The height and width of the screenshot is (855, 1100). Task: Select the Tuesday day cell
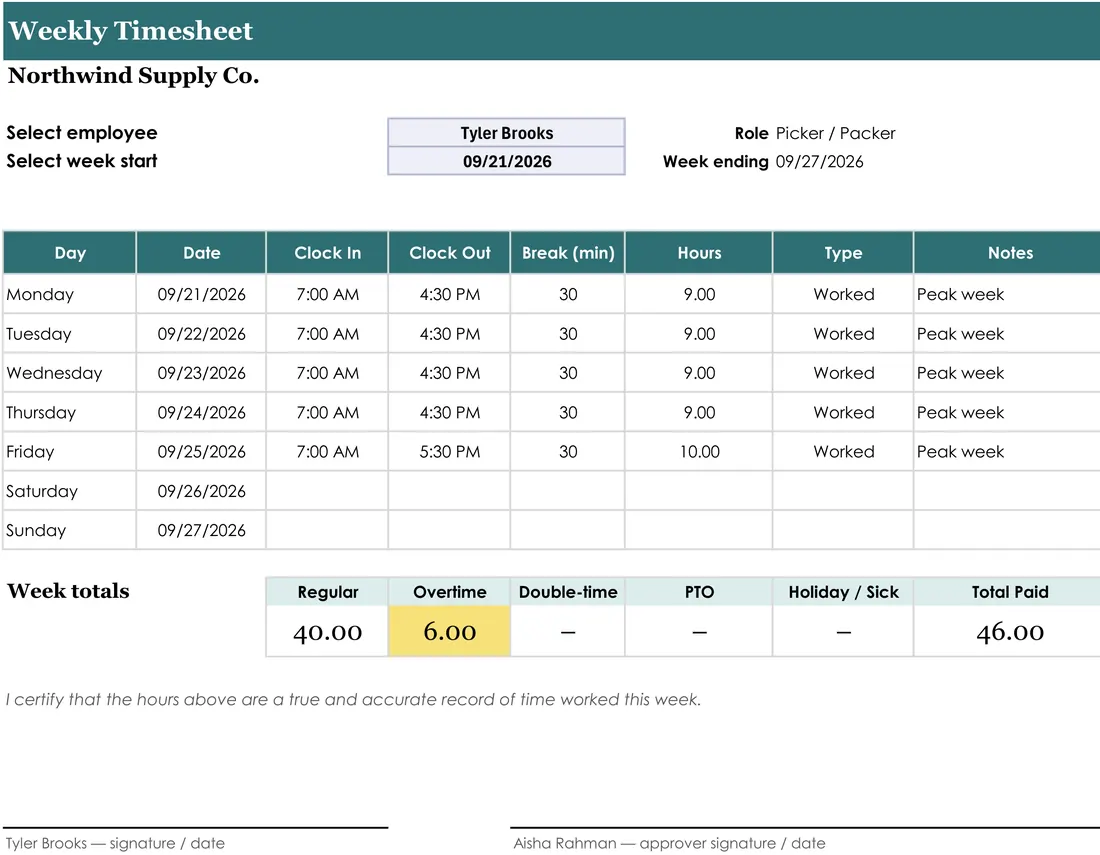[69, 333]
